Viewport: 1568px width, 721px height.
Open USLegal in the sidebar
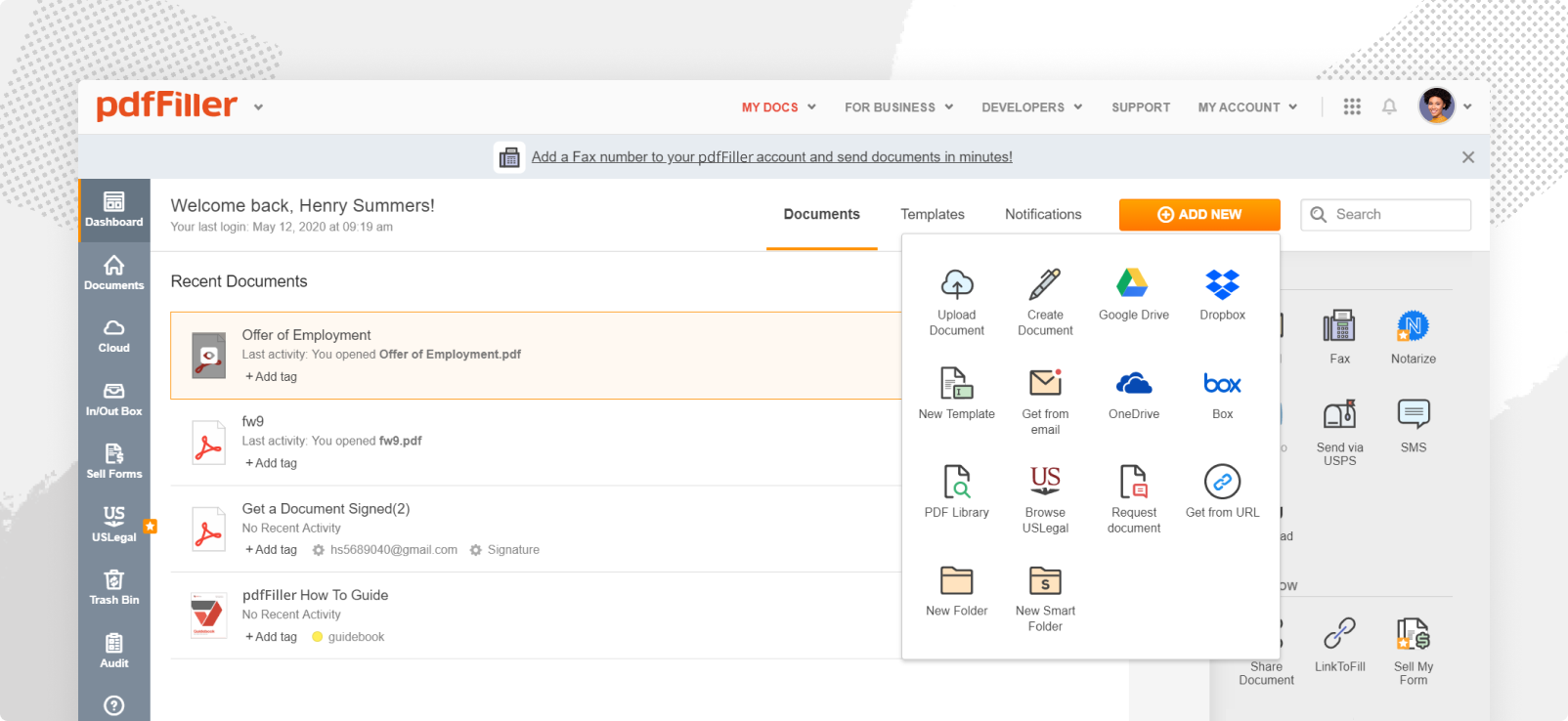click(114, 525)
